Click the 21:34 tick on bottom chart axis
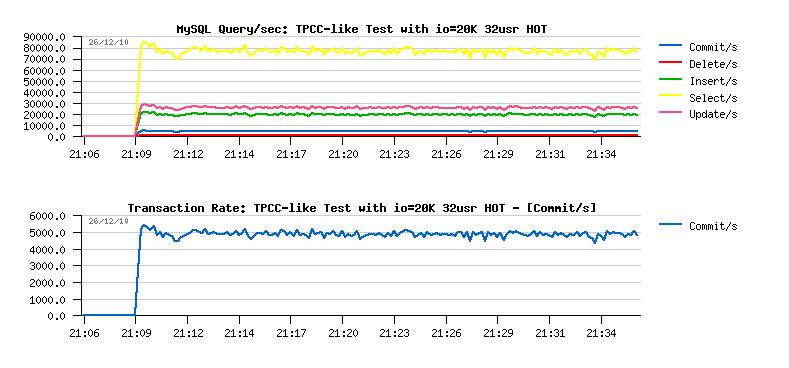This screenshot has width=789, height=368. point(601,333)
